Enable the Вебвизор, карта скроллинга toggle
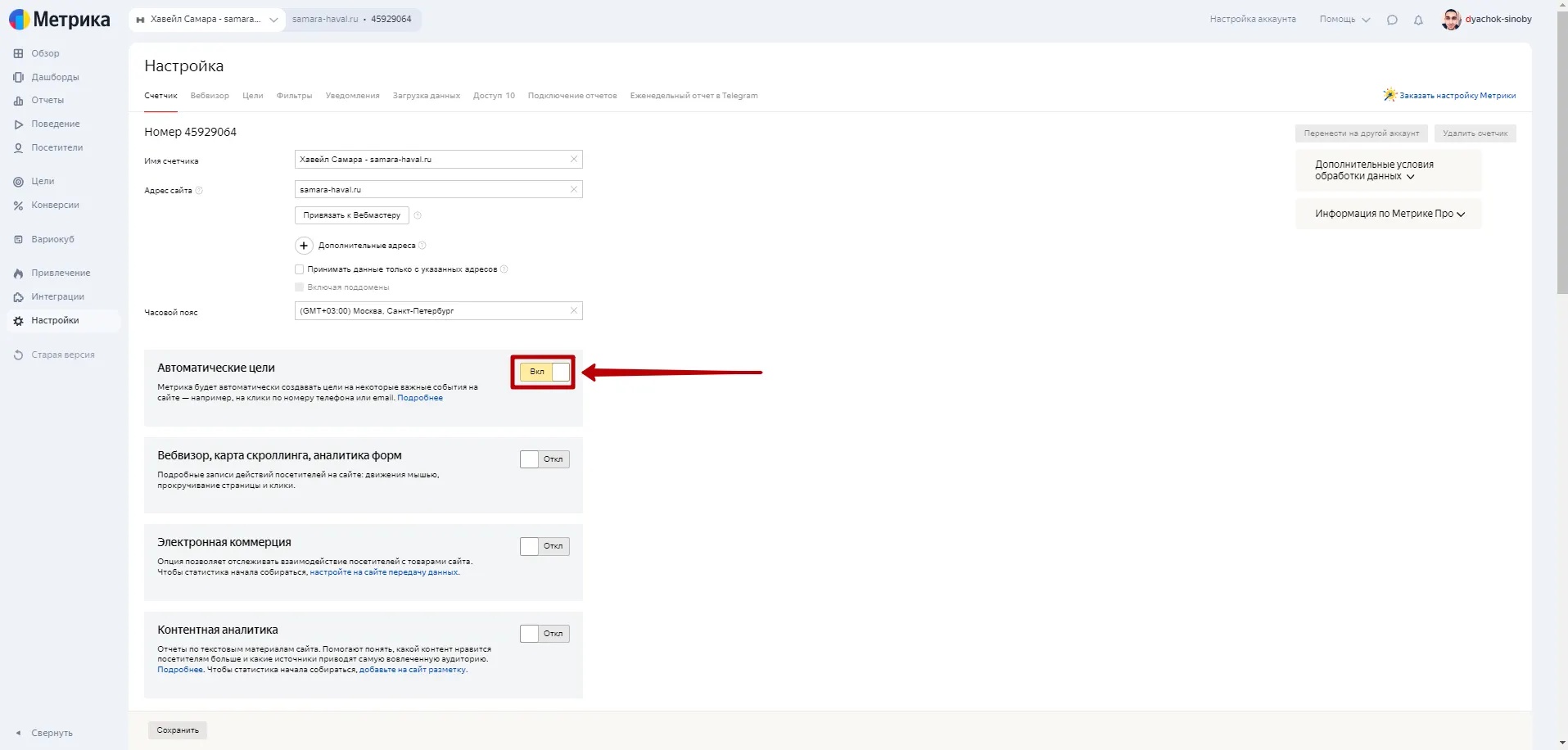Viewport: 1568px width, 750px height. (x=545, y=459)
